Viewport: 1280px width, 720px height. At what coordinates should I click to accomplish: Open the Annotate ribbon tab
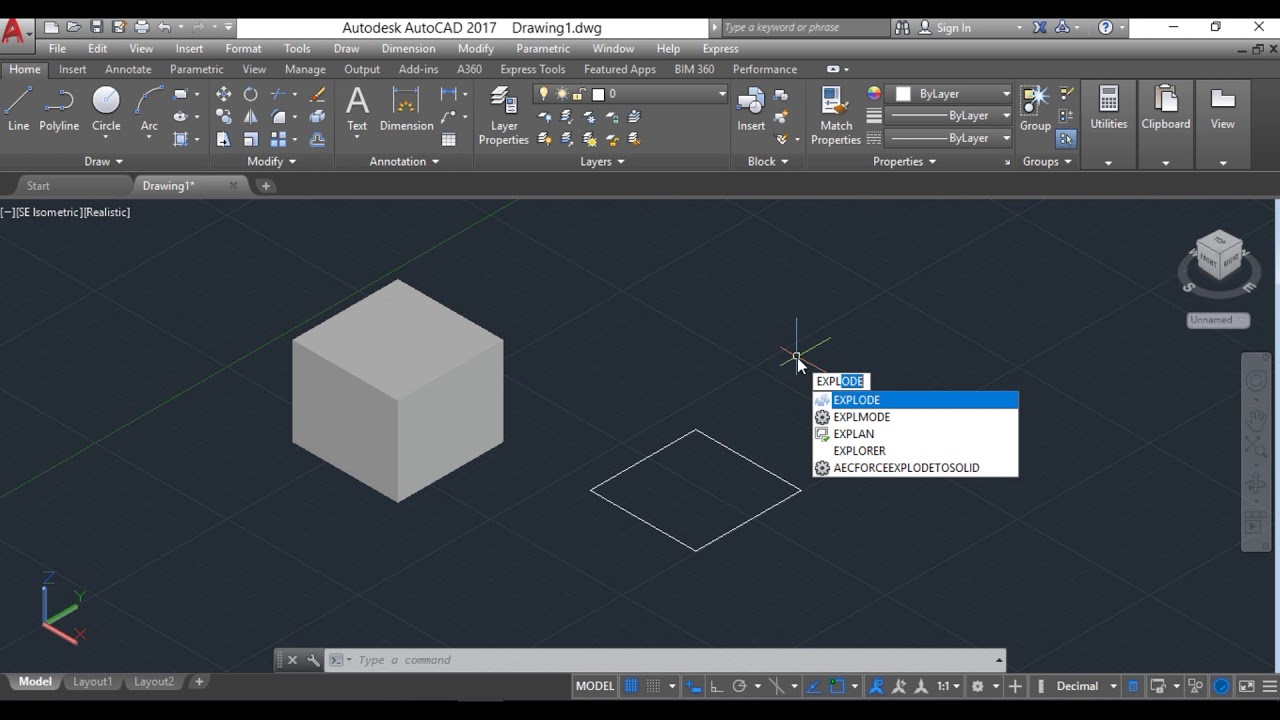[x=128, y=69]
